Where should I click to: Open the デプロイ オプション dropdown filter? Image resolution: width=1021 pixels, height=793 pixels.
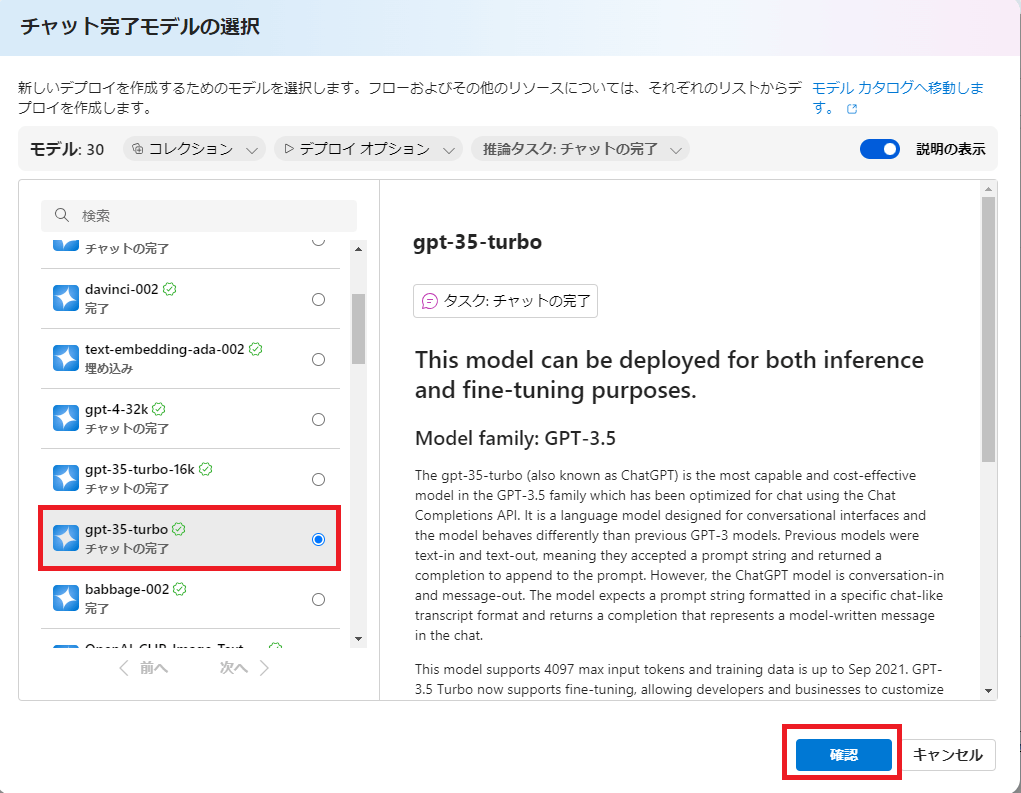pyautogui.click(x=369, y=149)
